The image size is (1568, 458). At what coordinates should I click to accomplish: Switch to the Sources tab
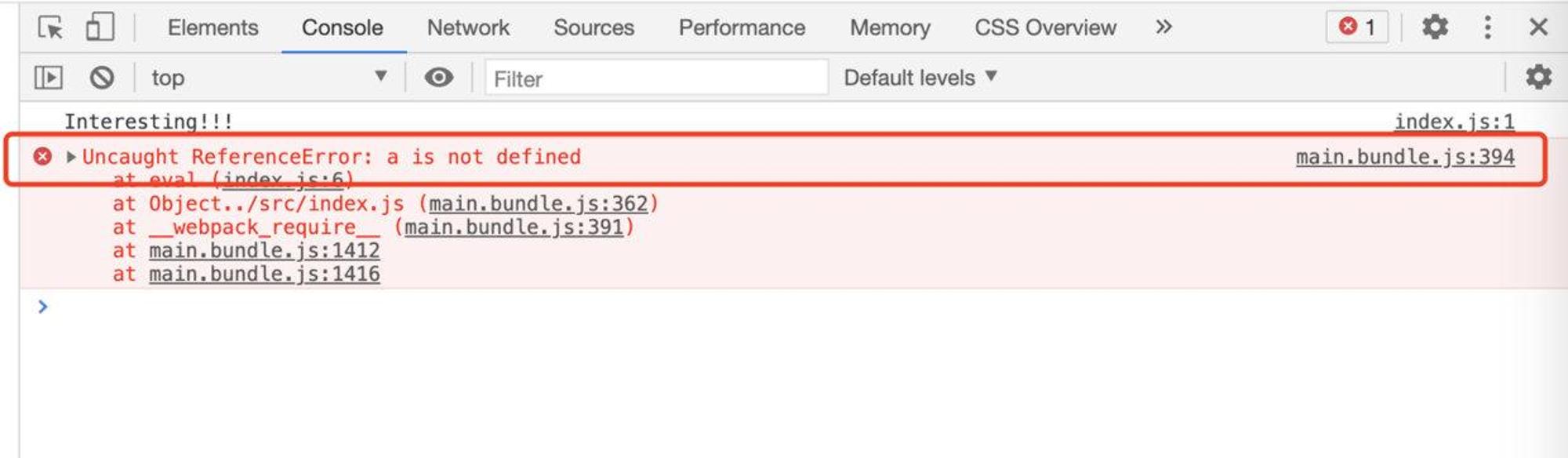(x=593, y=27)
